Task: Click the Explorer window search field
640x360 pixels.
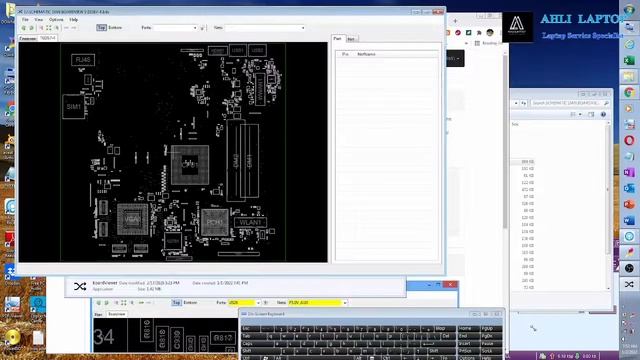Action: 570,103
